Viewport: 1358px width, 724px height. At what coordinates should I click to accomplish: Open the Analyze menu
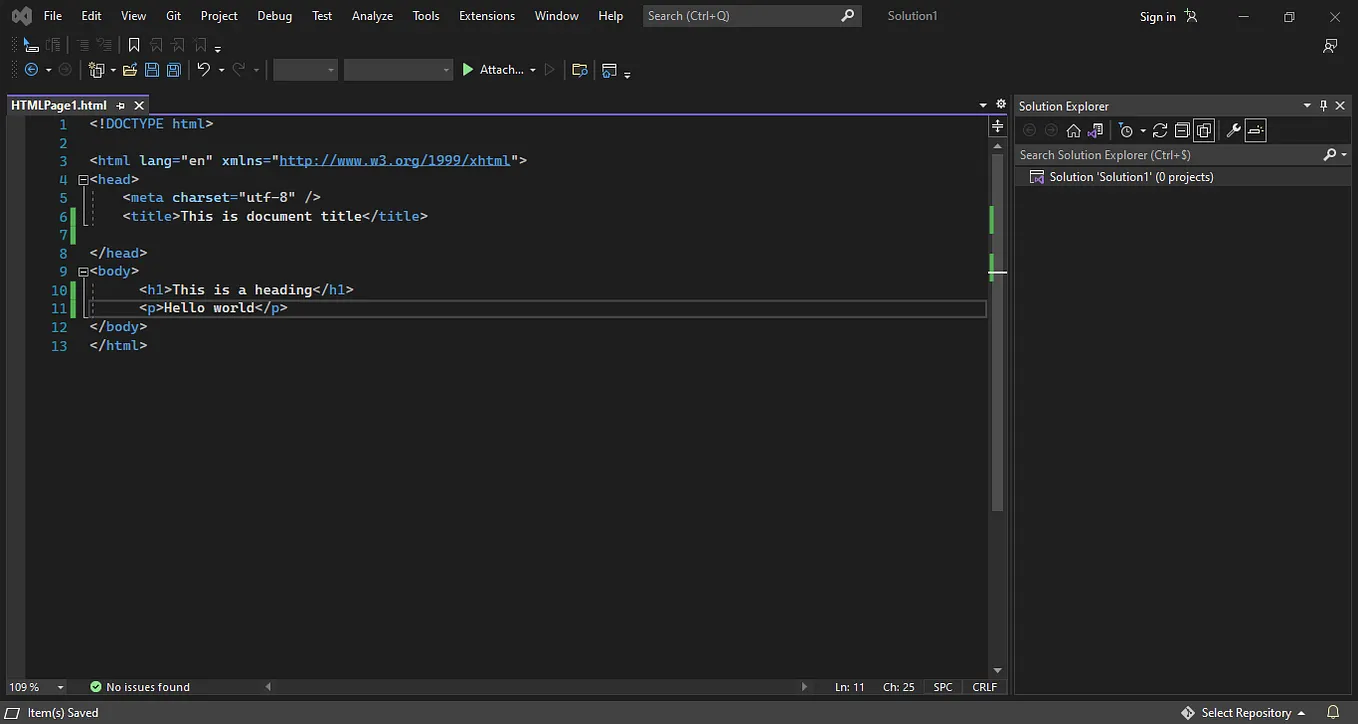click(372, 16)
